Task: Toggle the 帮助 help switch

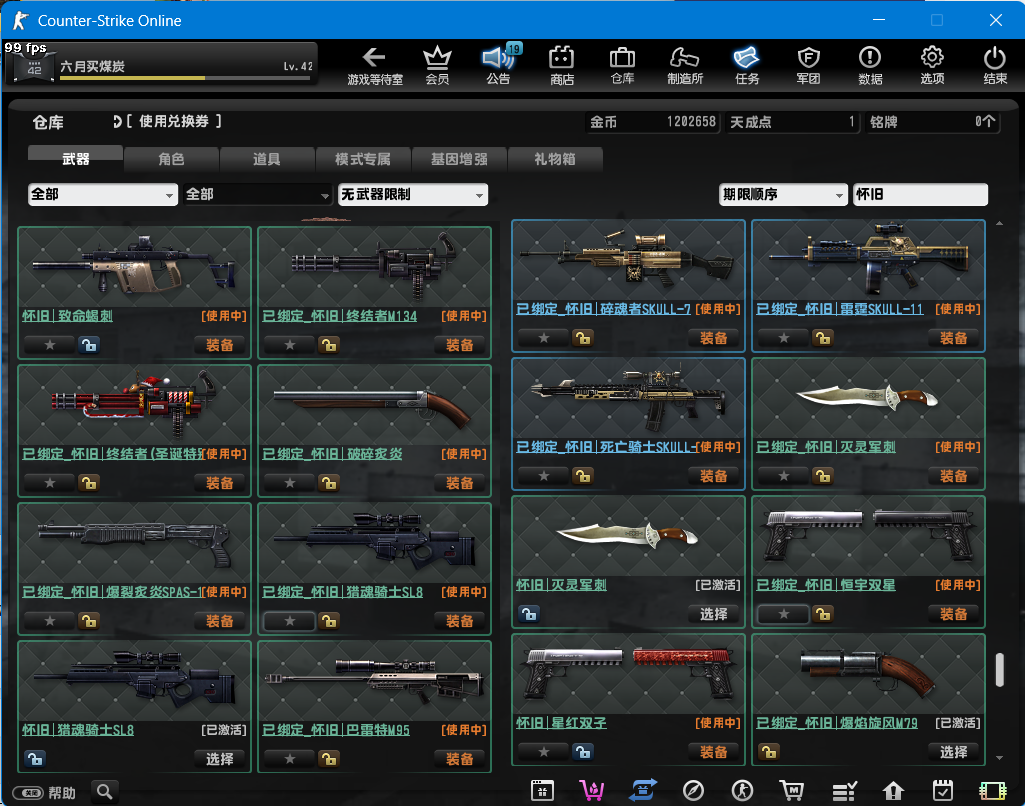Action: 28,793
